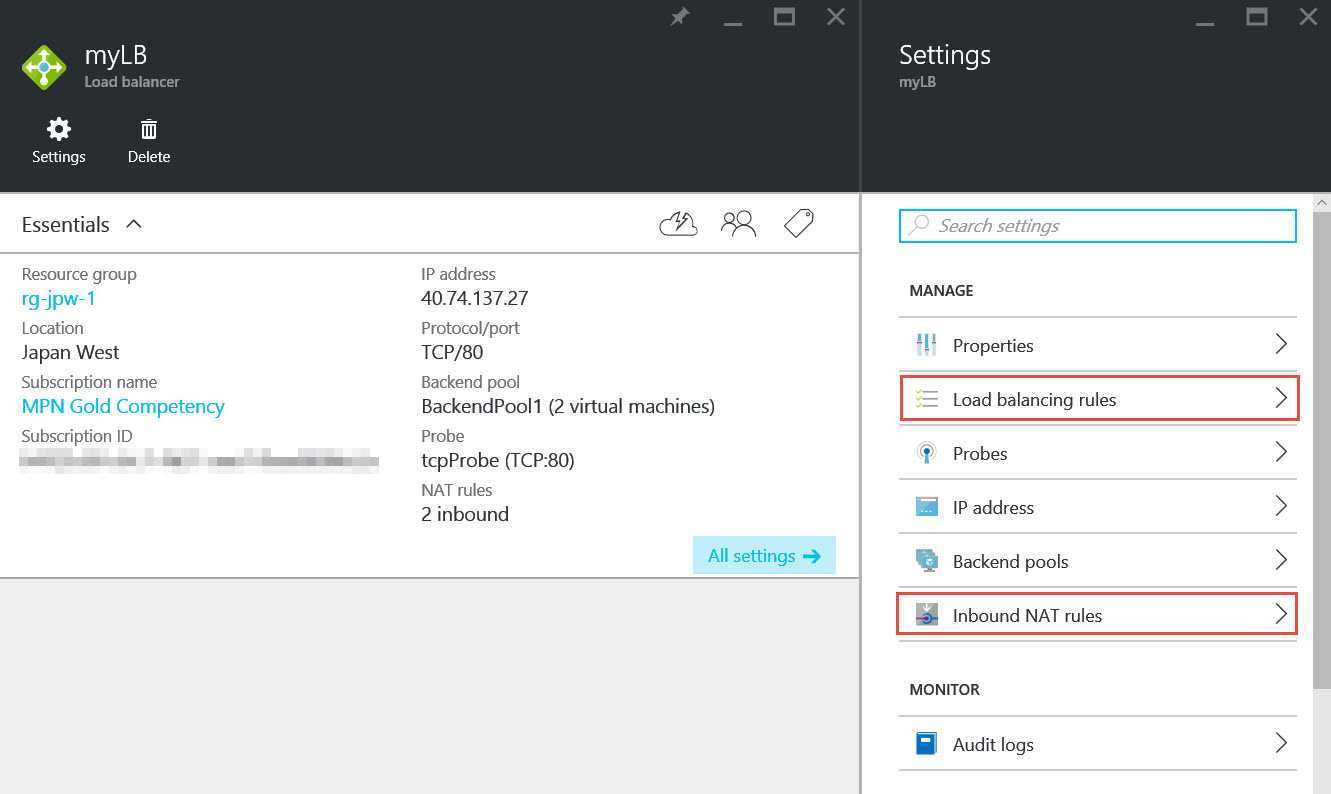Expand Properties chevron arrow
The height and width of the screenshot is (794, 1331).
click(x=1281, y=344)
